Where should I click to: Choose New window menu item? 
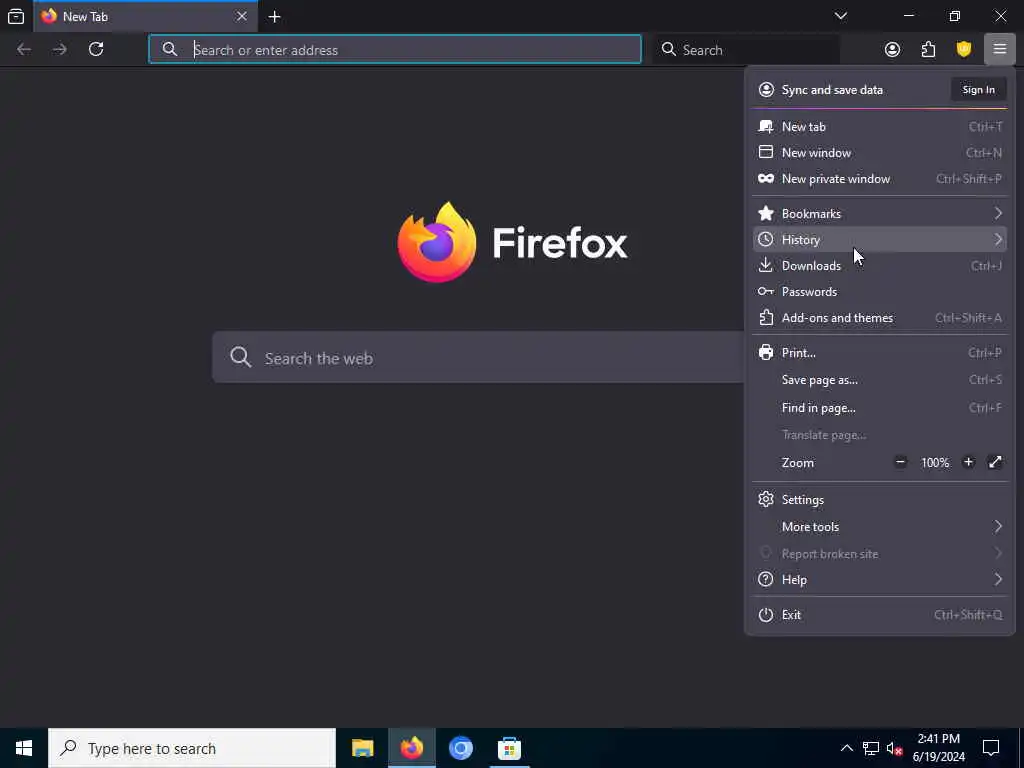(x=880, y=153)
